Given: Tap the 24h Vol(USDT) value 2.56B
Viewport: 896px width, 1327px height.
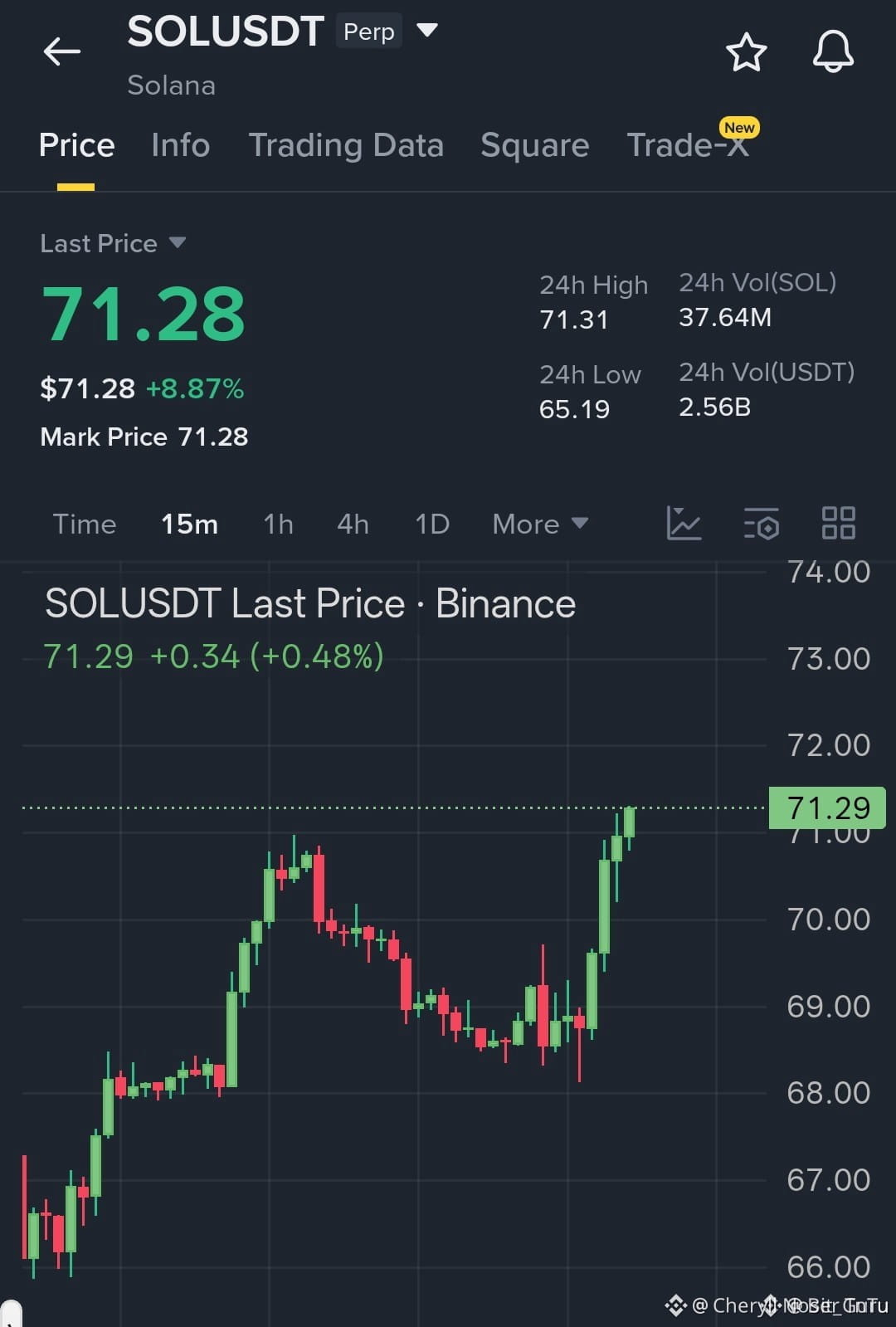Looking at the screenshot, I should click(714, 407).
